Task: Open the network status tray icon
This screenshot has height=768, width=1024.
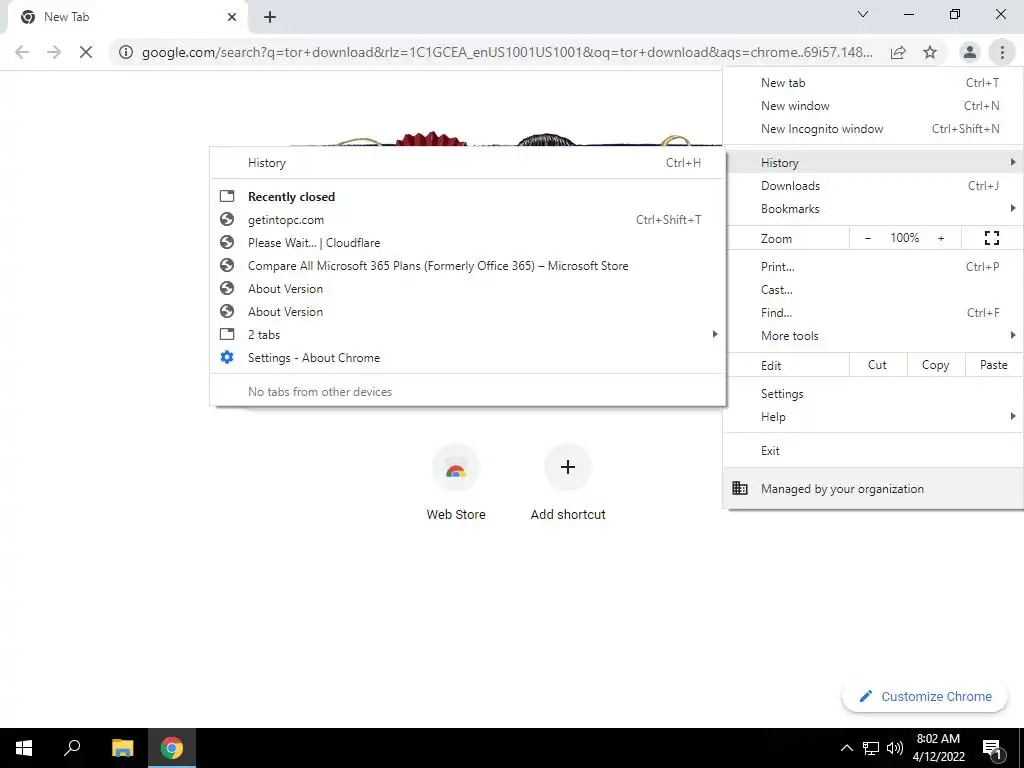Action: [871, 748]
